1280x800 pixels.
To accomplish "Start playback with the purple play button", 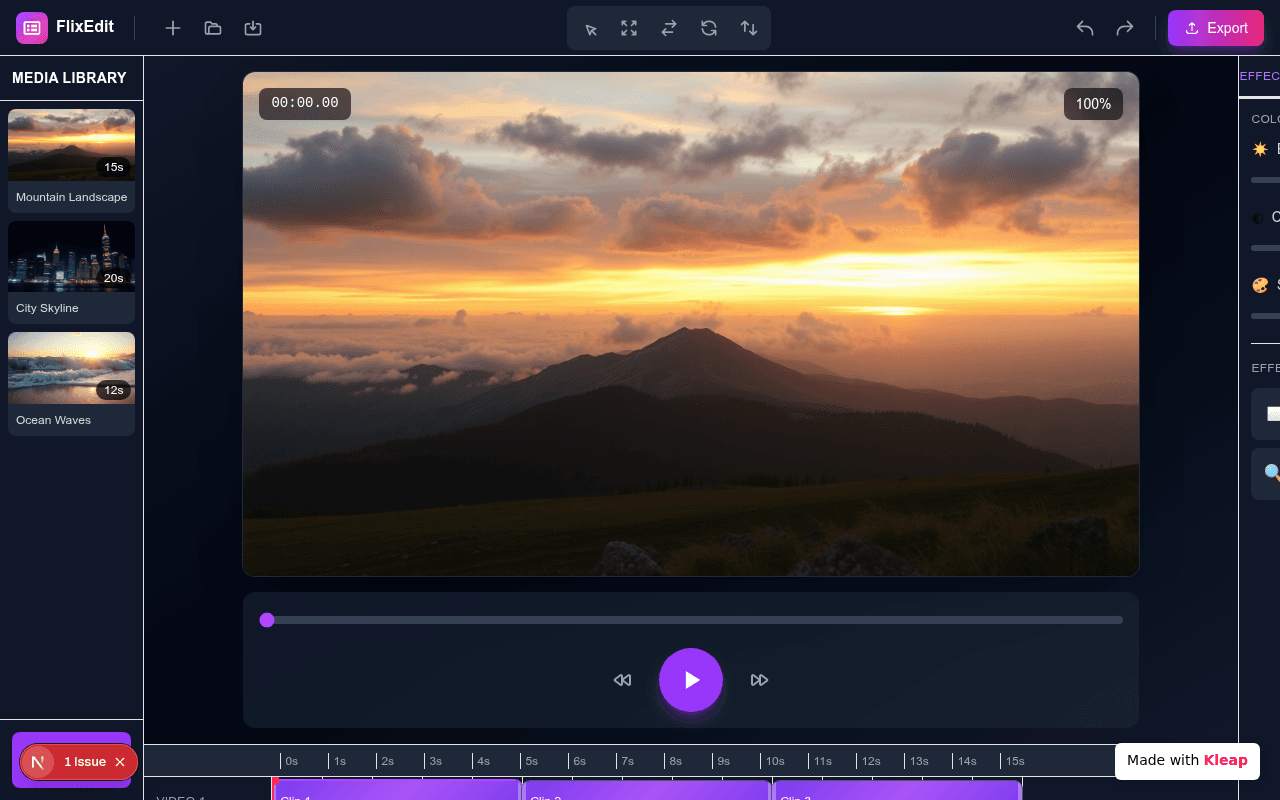I will 691,680.
